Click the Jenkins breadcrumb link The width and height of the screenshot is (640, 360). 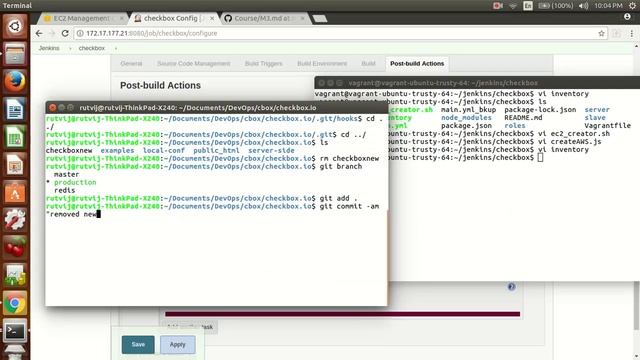click(49, 48)
